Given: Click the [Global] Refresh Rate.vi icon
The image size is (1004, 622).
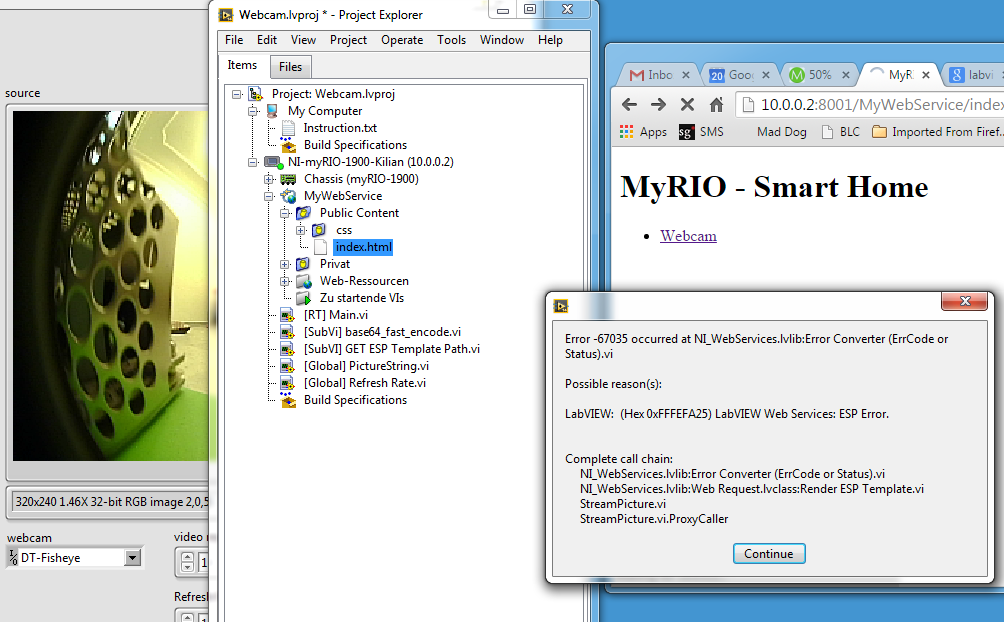Looking at the screenshot, I should tap(288, 383).
